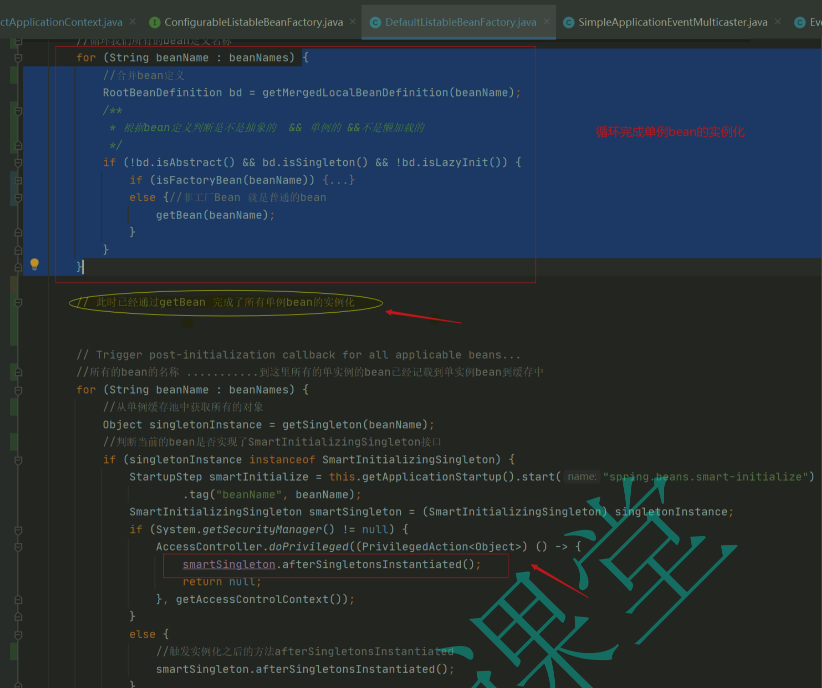Expand the collapsed {...} placeholder after isFactoryBean(beanName)
822x688 pixels.
pos(339,180)
